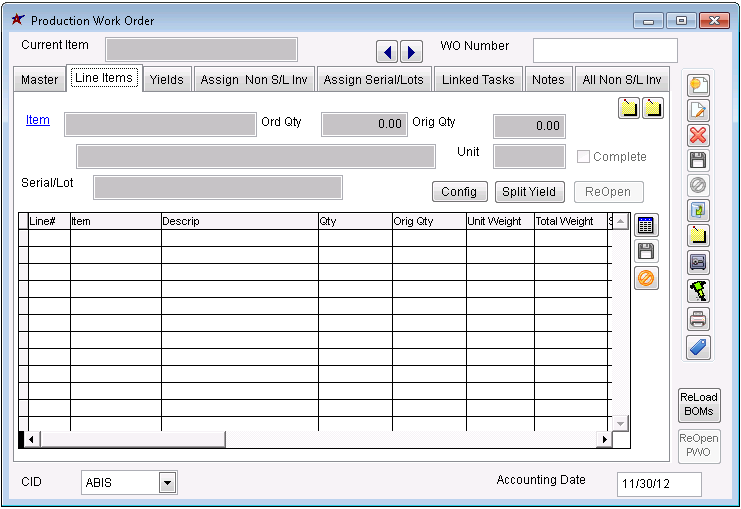Click into the WO Number field

(605, 51)
